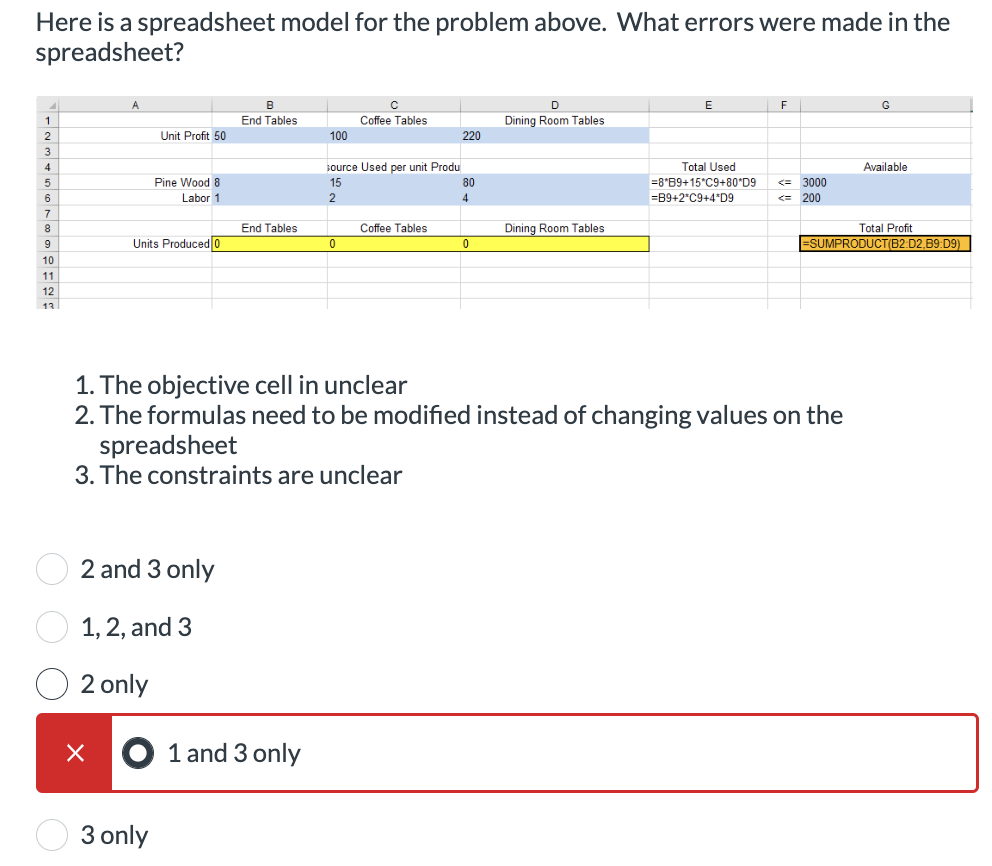Select the '3 only' answer option
Viewport: 992px width, 866px height.
pos(52,835)
